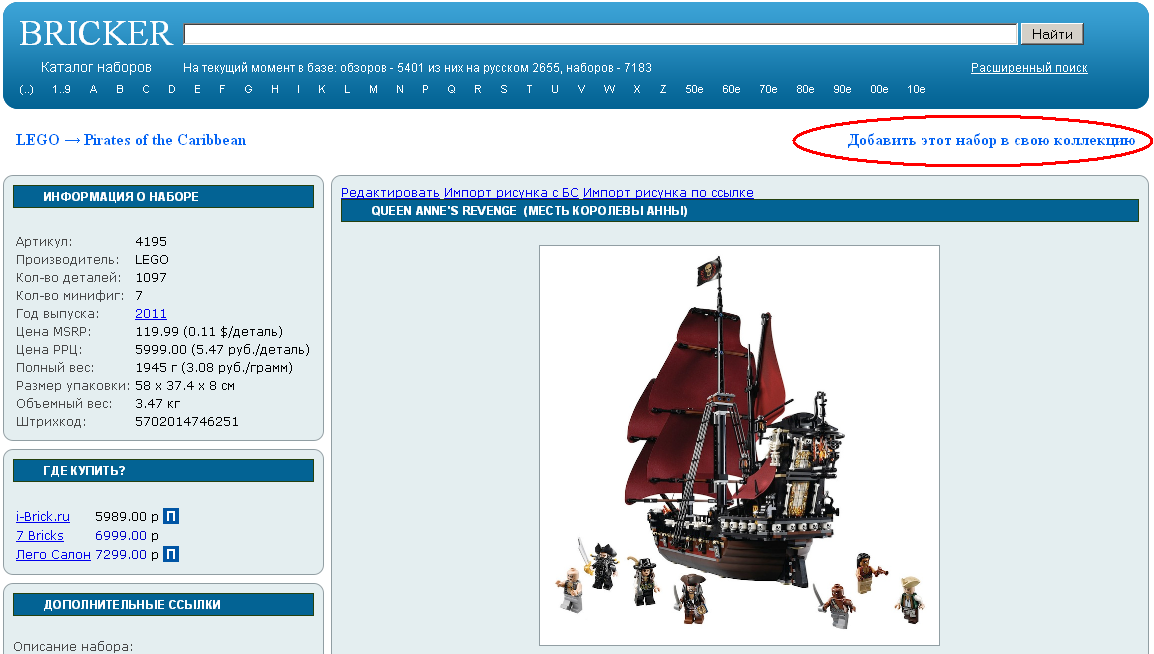Viewport: 1154px width, 654px height.
Task: Click piece count value 1097
Action: pyautogui.click(x=151, y=277)
